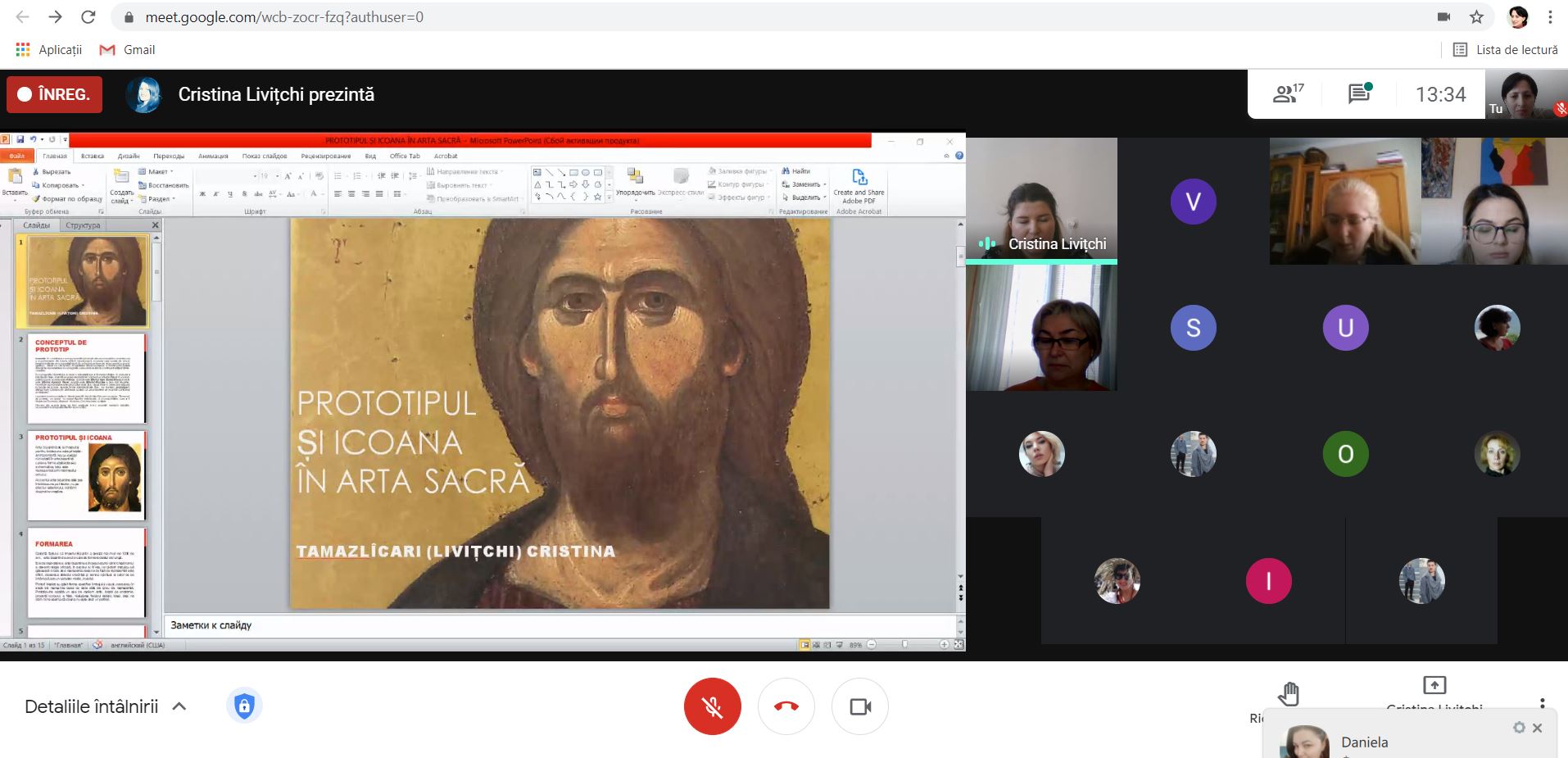Open the Gmail bookmark
The height and width of the screenshot is (758, 1568).
point(127,50)
